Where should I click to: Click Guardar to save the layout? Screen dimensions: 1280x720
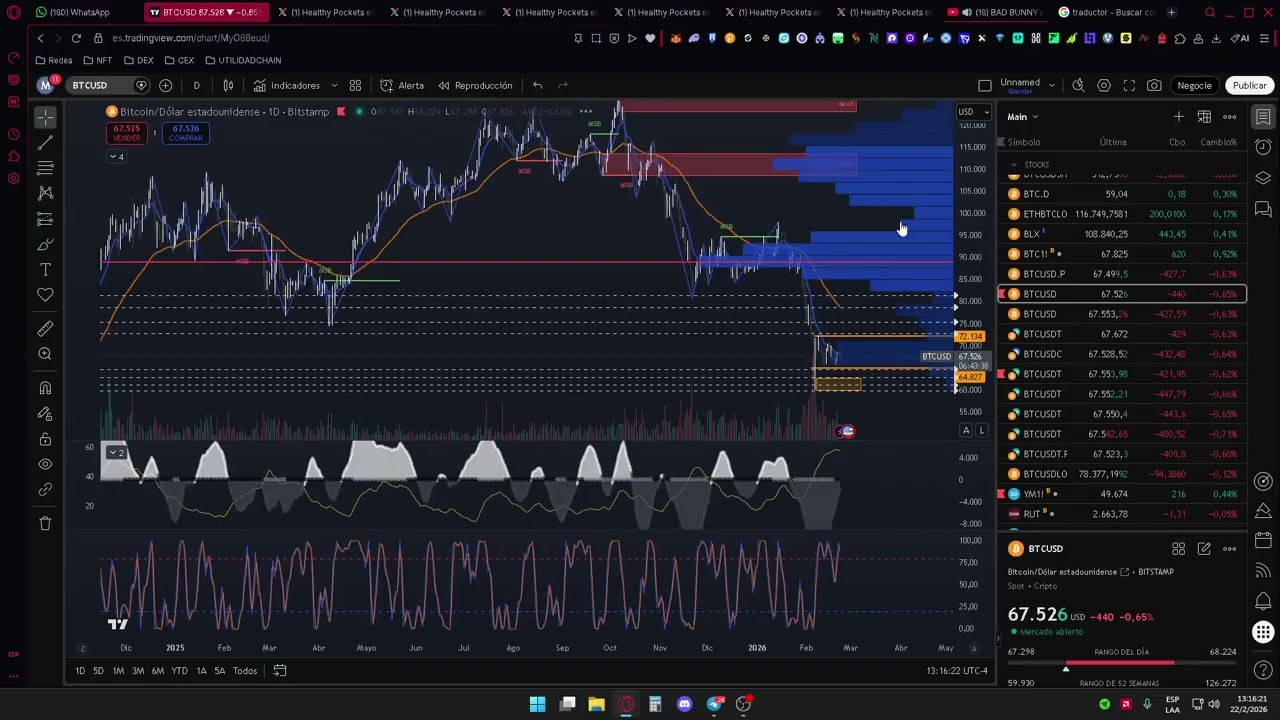pos(1020,91)
